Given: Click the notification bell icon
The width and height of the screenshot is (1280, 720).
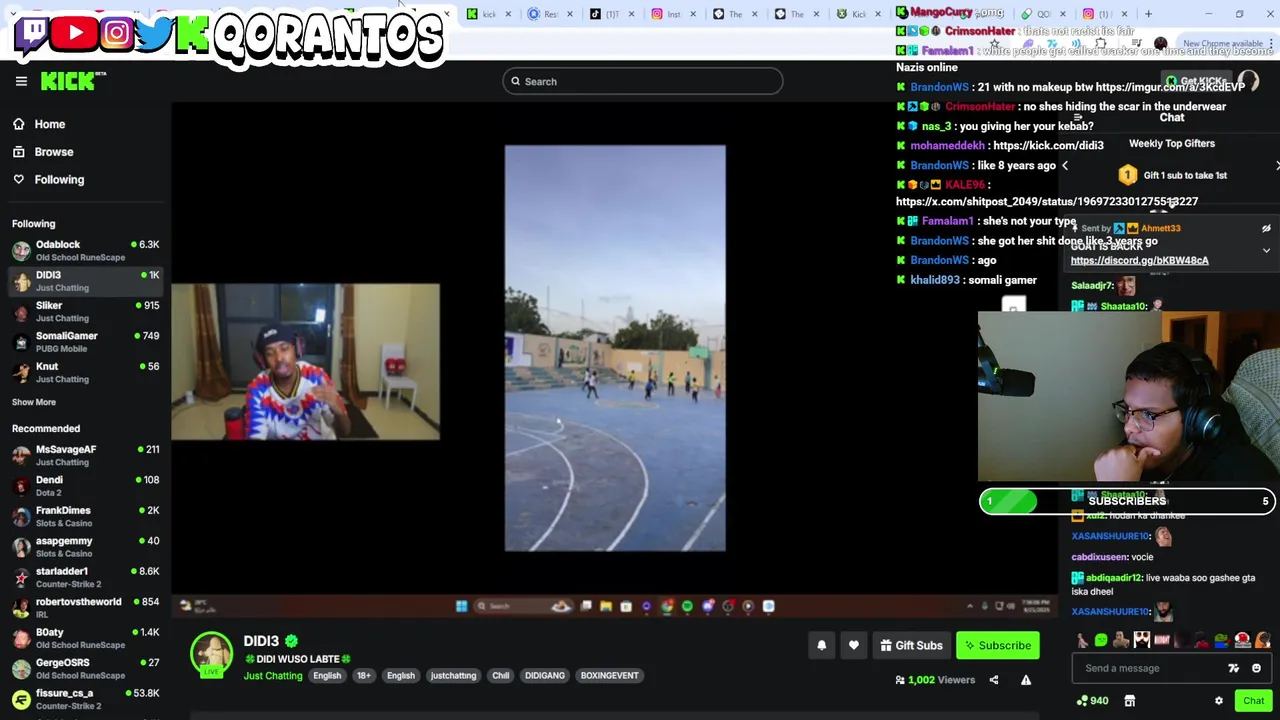Looking at the screenshot, I should coord(821,646).
